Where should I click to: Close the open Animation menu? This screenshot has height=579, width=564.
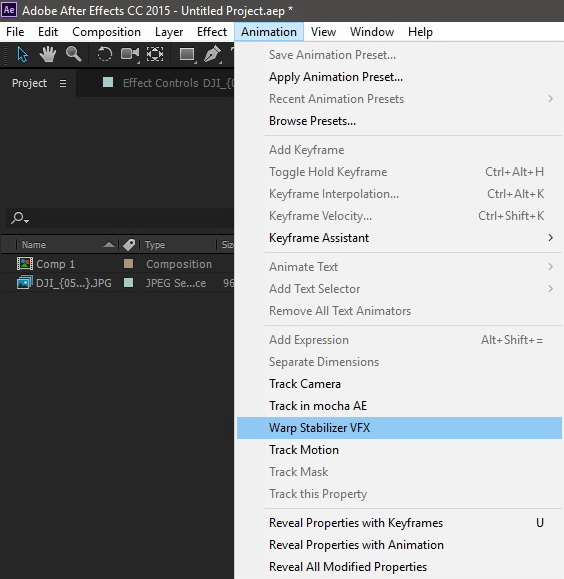point(269,32)
